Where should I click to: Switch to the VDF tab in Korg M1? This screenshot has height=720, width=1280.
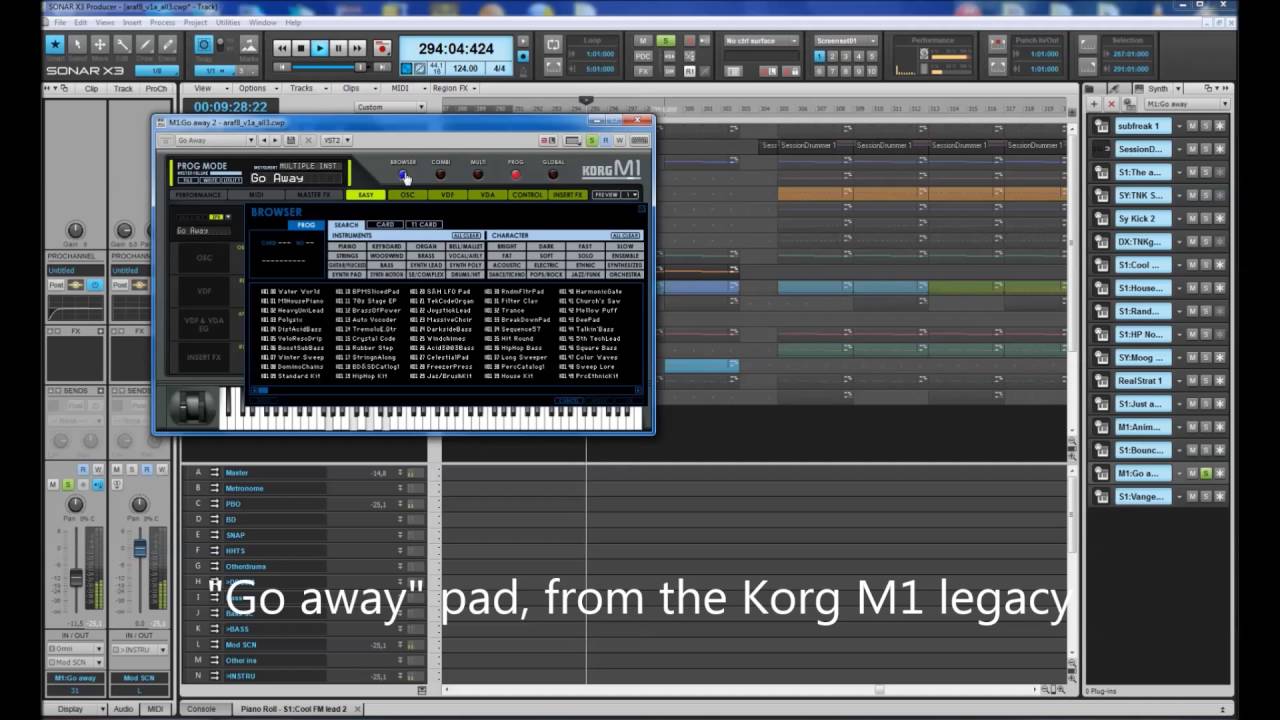tap(448, 195)
